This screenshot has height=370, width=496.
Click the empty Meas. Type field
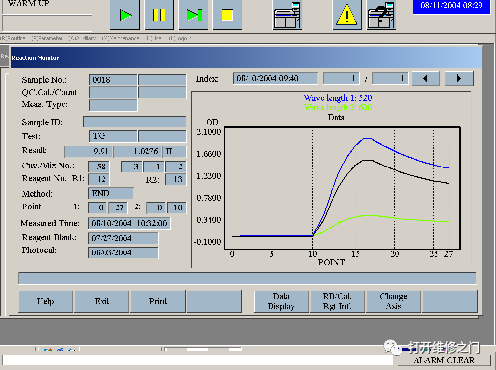(113, 105)
